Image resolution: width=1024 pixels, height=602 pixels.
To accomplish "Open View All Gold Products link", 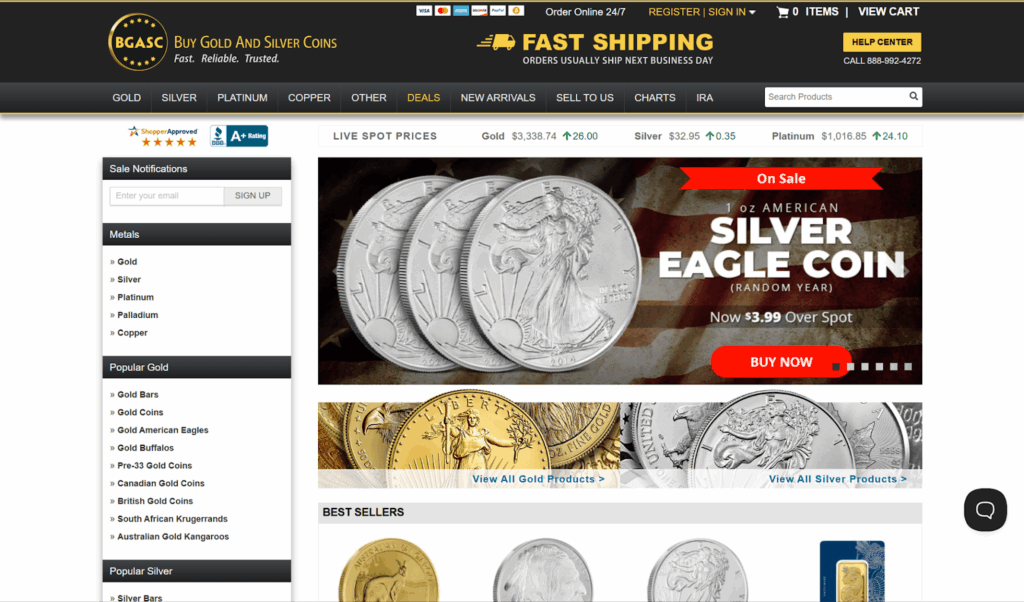I will pos(539,479).
